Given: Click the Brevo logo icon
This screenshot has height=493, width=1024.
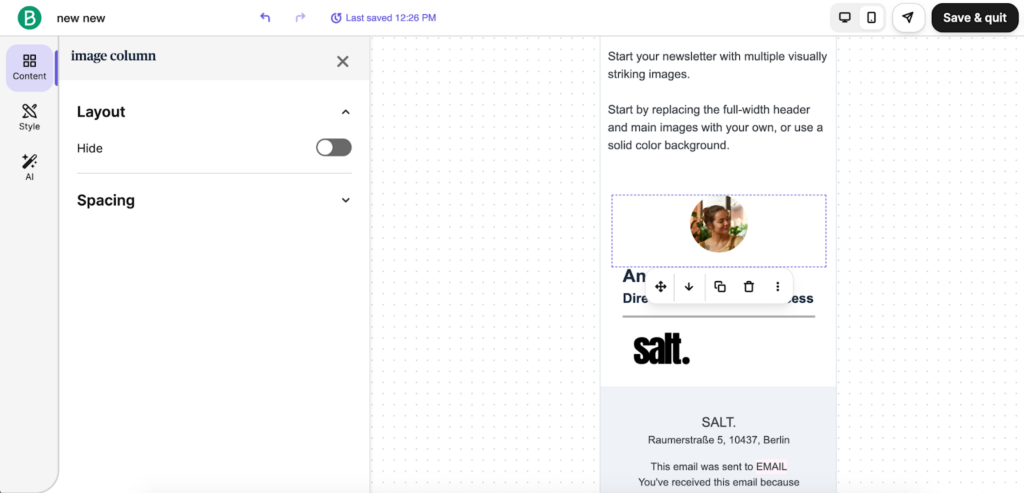Looking at the screenshot, I should [x=29, y=18].
